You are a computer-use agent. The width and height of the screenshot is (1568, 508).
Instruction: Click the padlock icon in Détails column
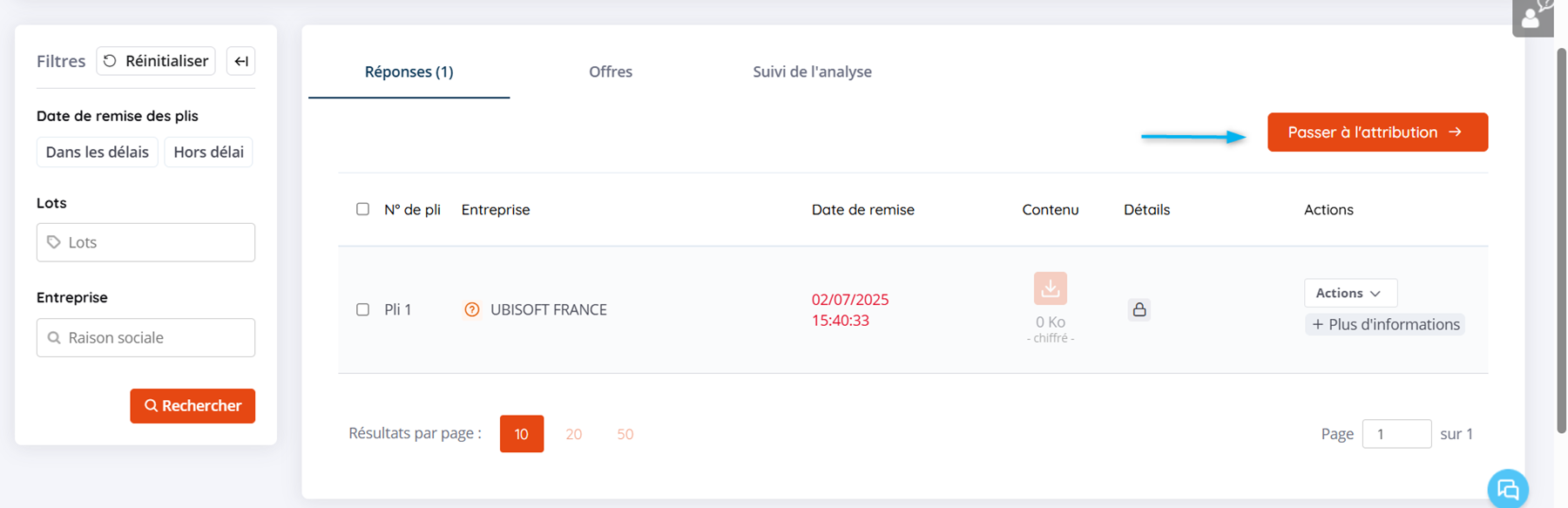click(x=1139, y=309)
